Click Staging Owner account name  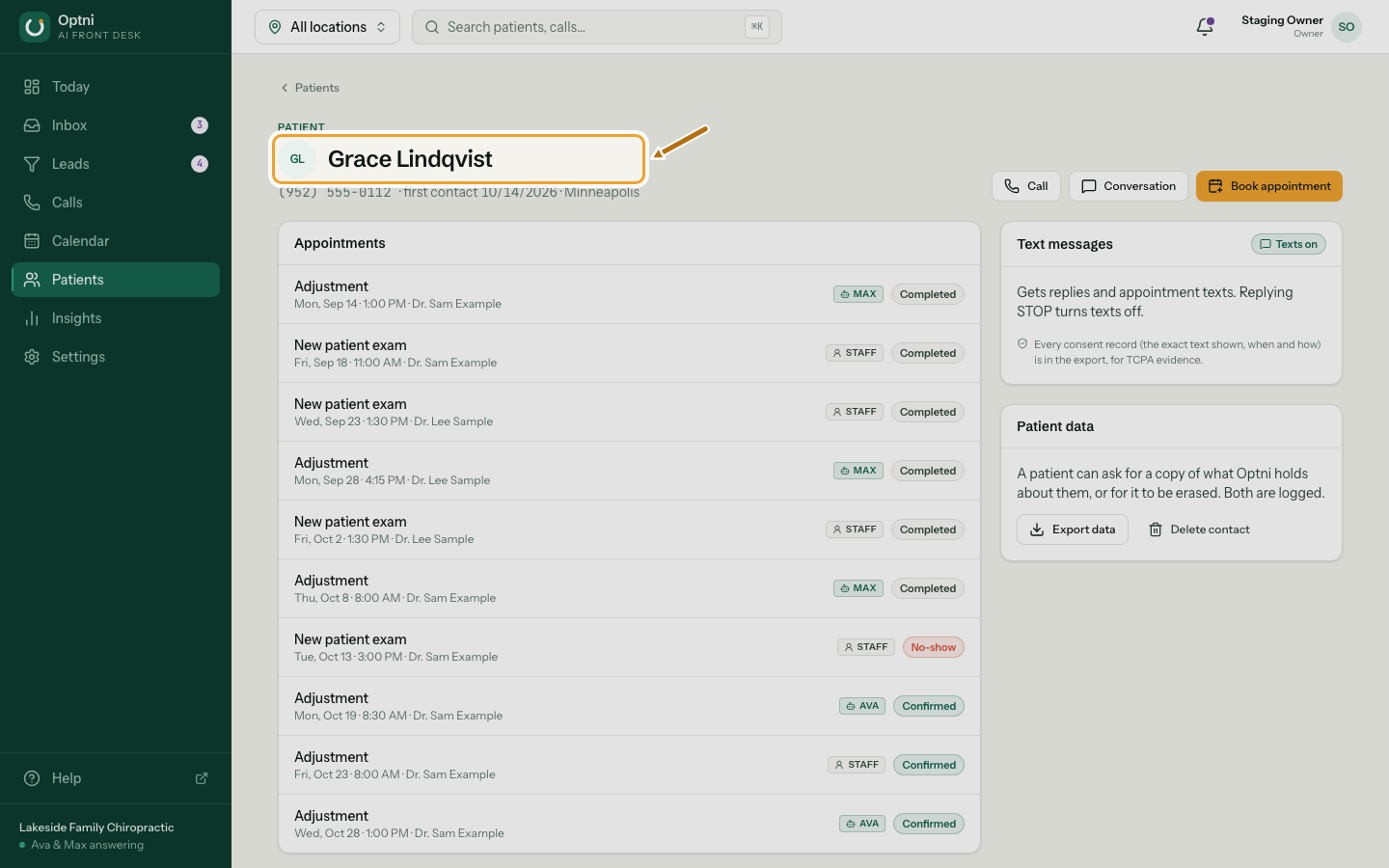pyautogui.click(x=1282, y=20)
